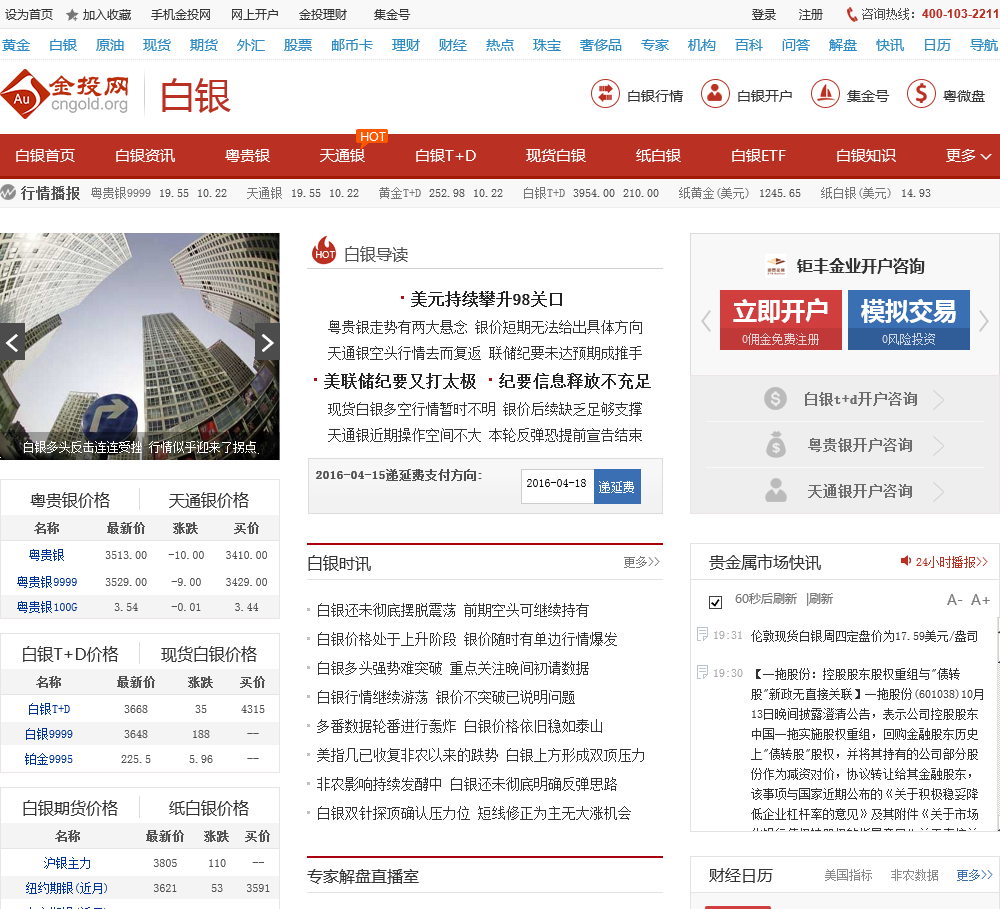Show previous slide in the image carousel

point(12,343)
